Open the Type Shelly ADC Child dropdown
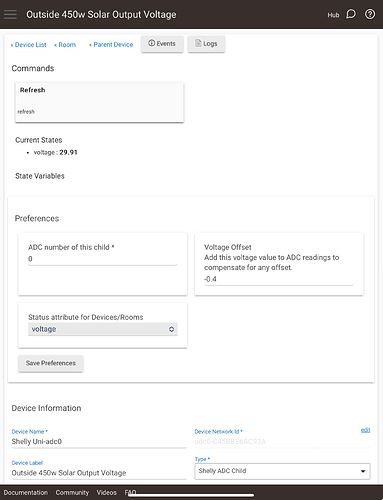Screen dimensions: 383x500 pos(282,471)
